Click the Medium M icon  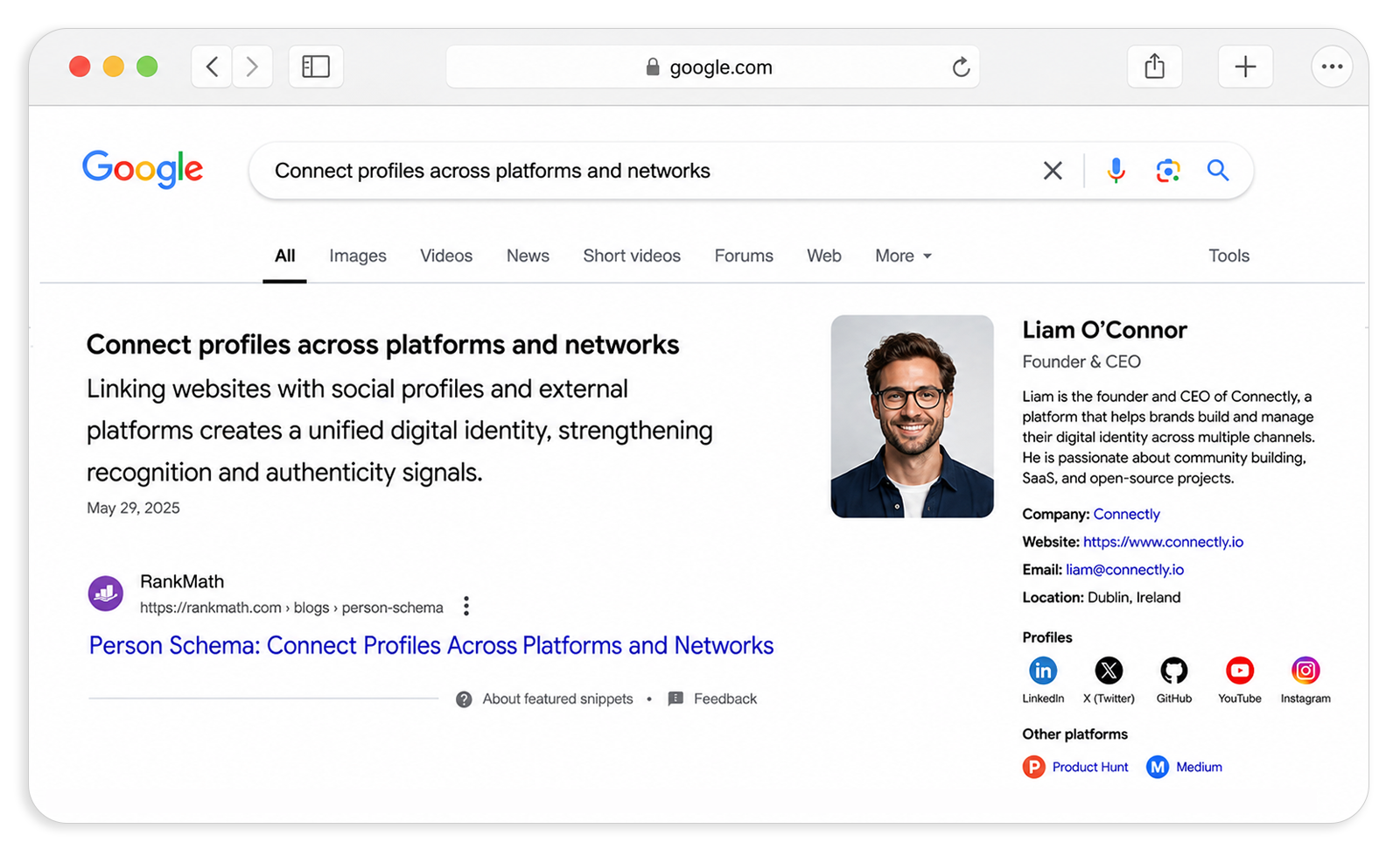click(1158, 767)
